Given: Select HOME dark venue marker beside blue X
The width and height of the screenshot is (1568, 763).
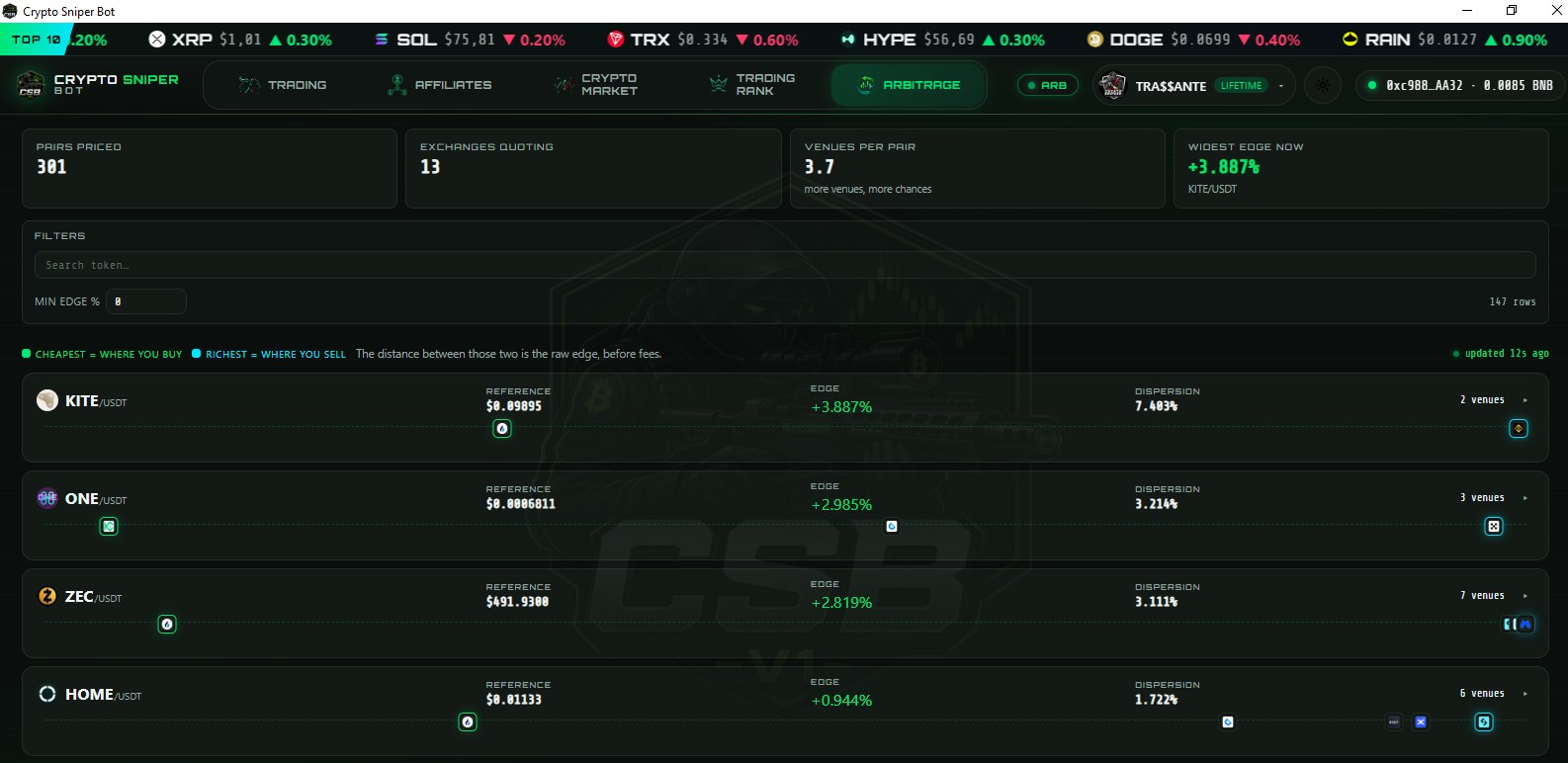Looking at the screenshot, I should tap(1394, 722).
